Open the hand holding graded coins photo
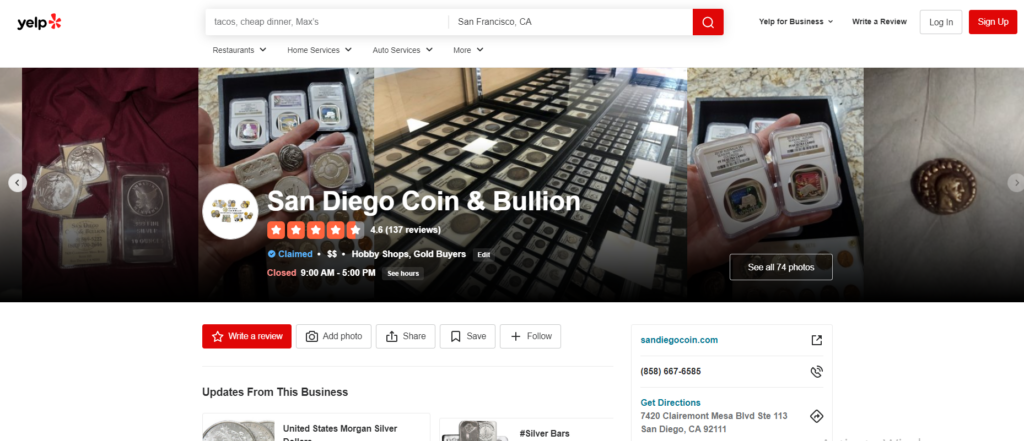The height and width of the screenshot is (441, 1024). pyautogui.click(x=775, y=185)
